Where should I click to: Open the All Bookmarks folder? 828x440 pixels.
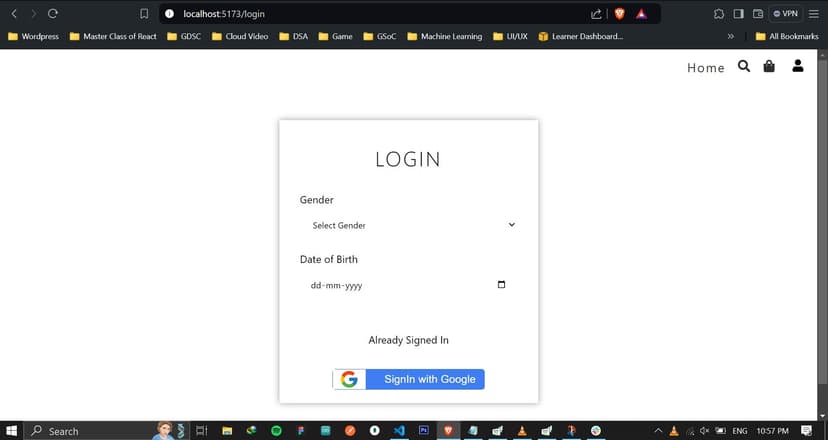click(787, 36)
